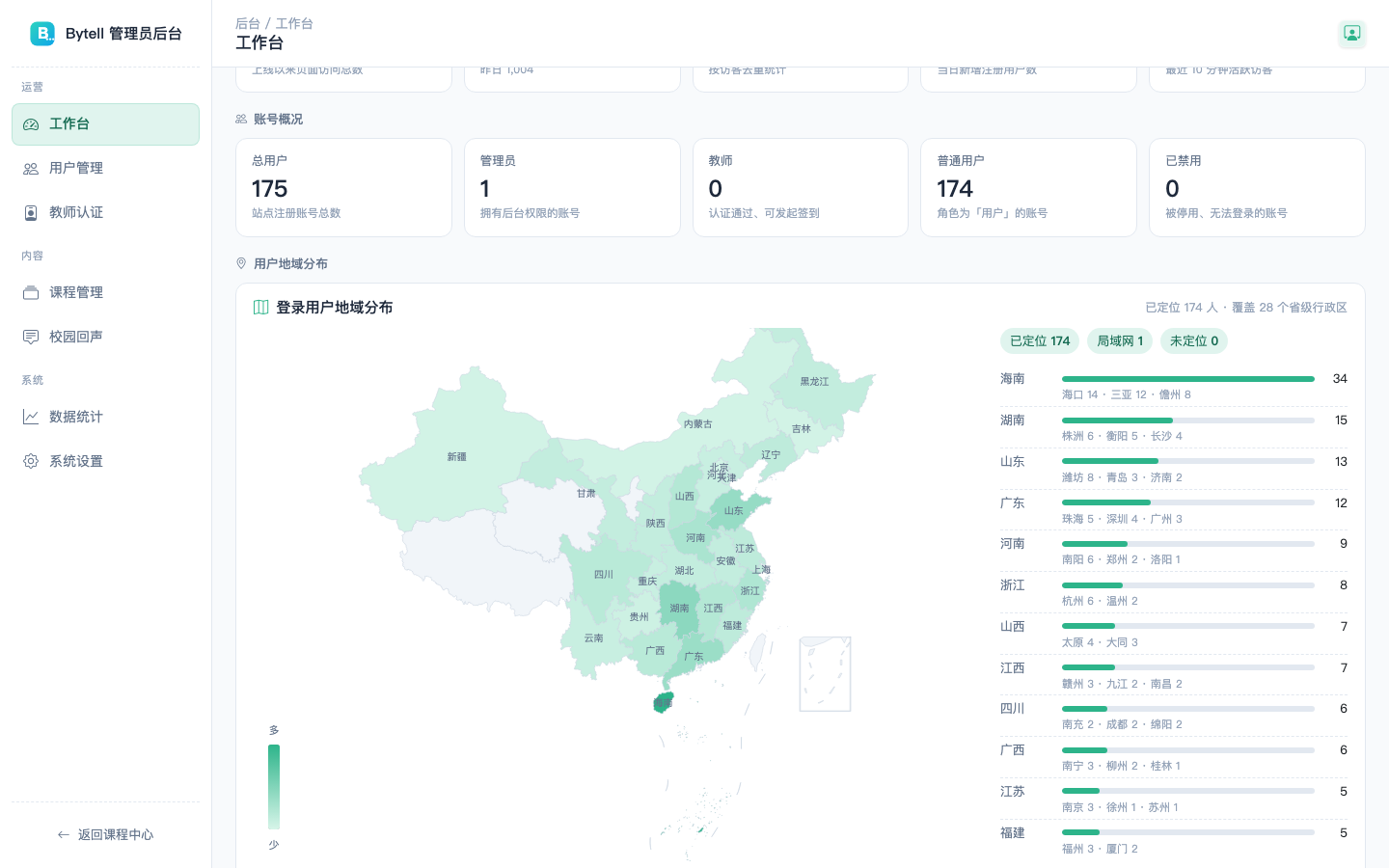Click the 普通用户 174 card

click(1029, 188)
